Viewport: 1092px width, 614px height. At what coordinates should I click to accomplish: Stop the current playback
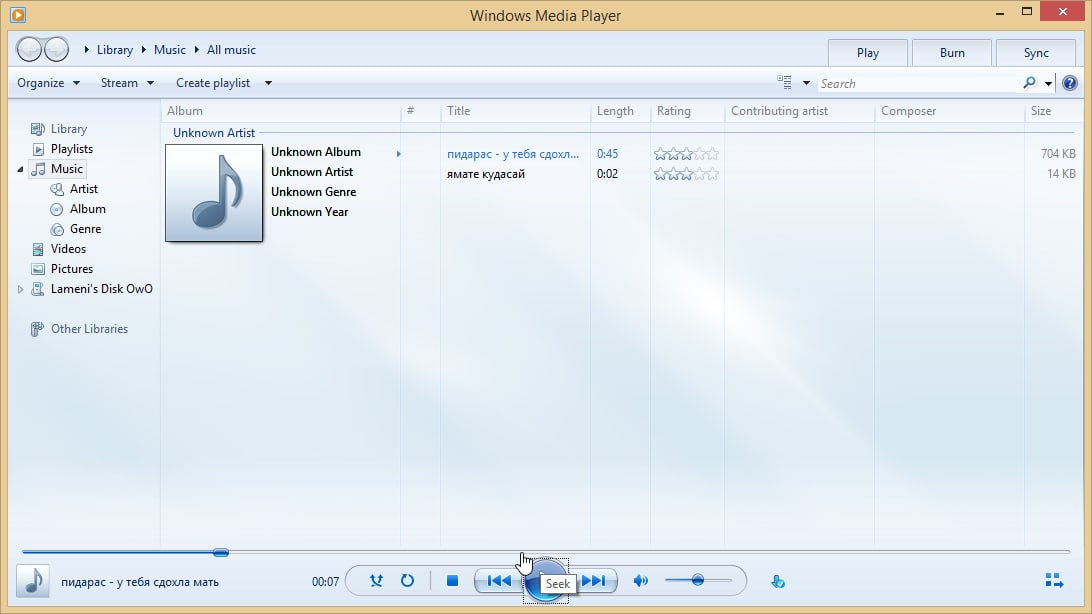(x=452, y=581)
